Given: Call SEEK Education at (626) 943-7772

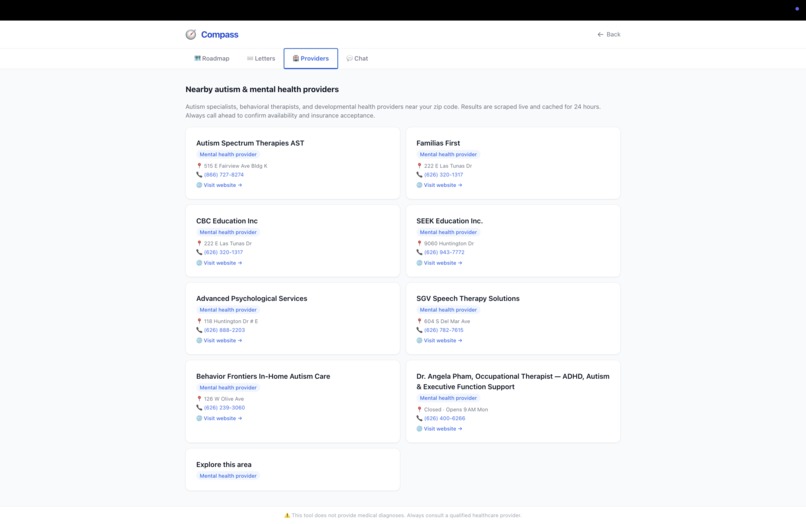Looking at the screenshot, I should click(444, 252).
